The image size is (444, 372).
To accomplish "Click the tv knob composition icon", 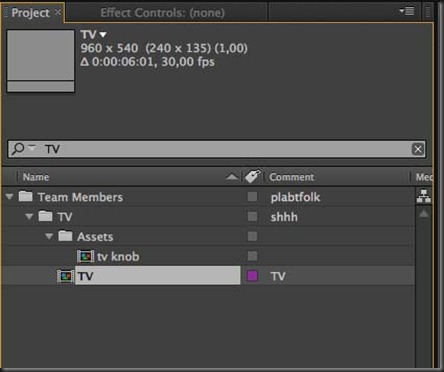I will (x=85, y=256).
